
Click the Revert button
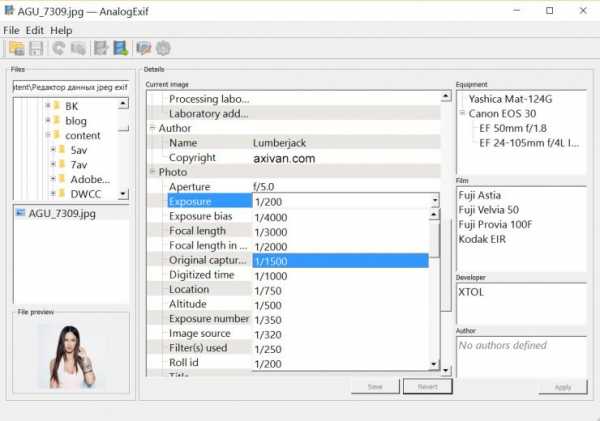click(427, 387)
